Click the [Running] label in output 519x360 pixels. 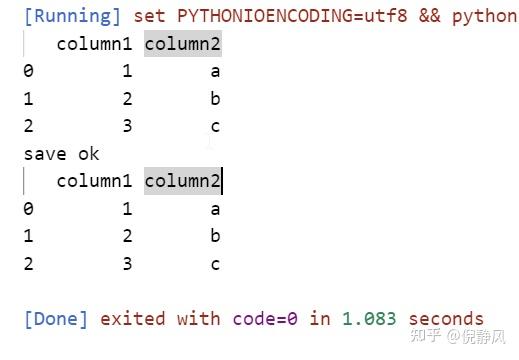(72, 16)
